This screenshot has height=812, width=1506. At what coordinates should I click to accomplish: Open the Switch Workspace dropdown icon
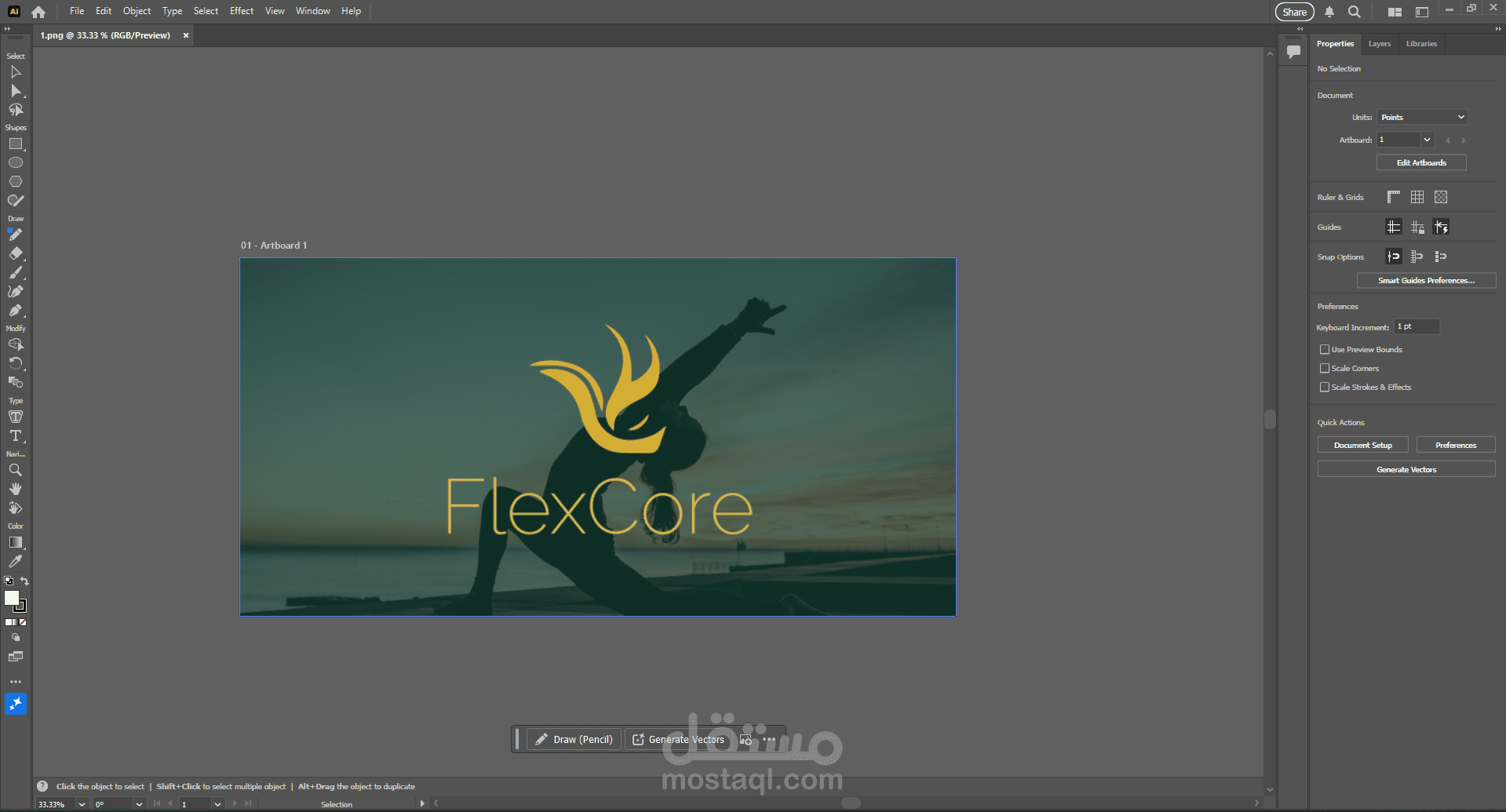pyautogui.click(x=1422, y=12)
